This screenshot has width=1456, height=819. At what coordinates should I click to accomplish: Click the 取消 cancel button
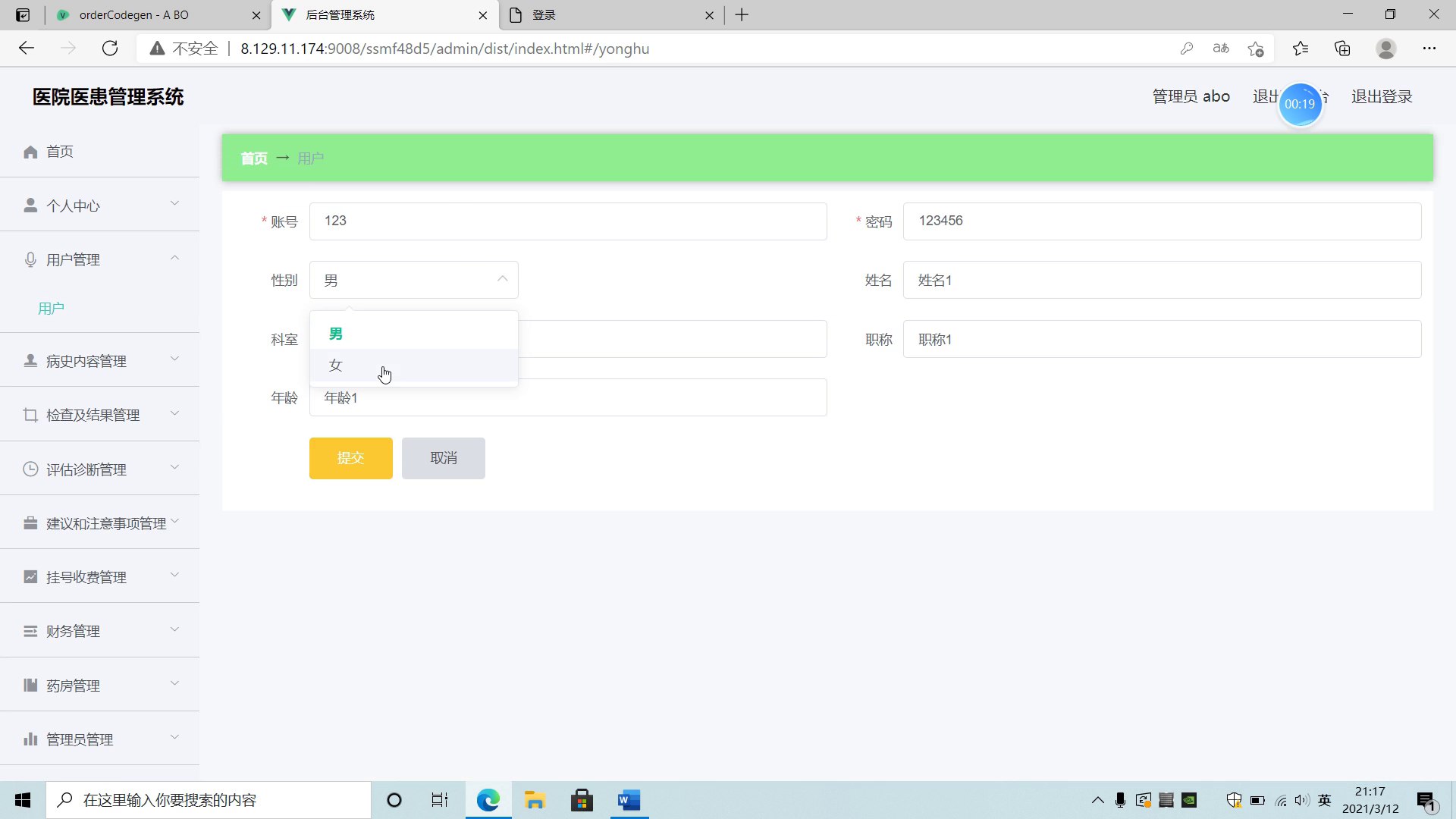(x=443, y=458)
